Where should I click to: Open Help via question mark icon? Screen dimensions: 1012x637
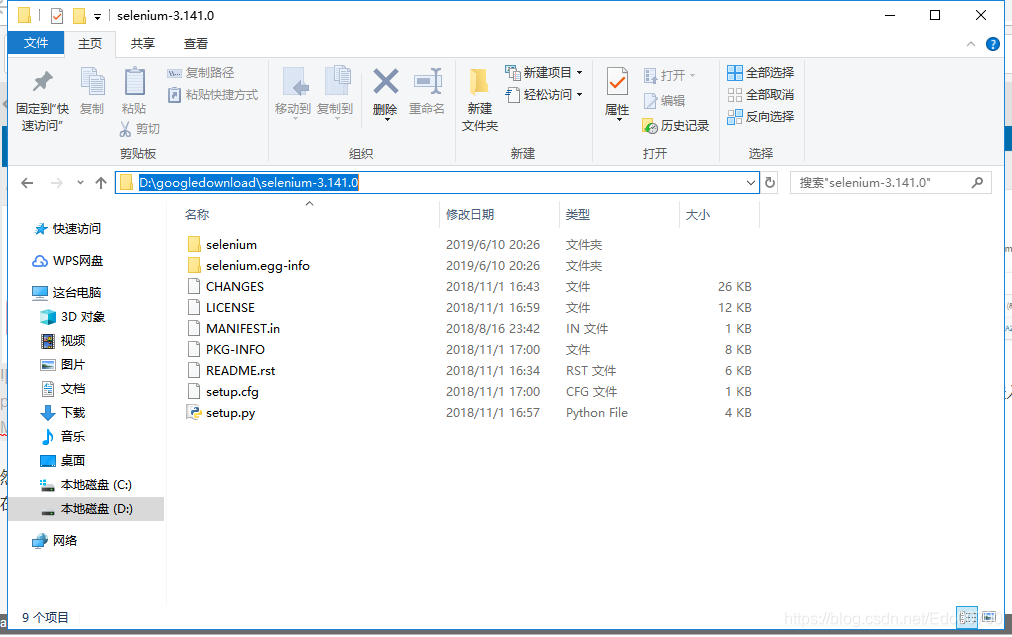click(993, 44)
